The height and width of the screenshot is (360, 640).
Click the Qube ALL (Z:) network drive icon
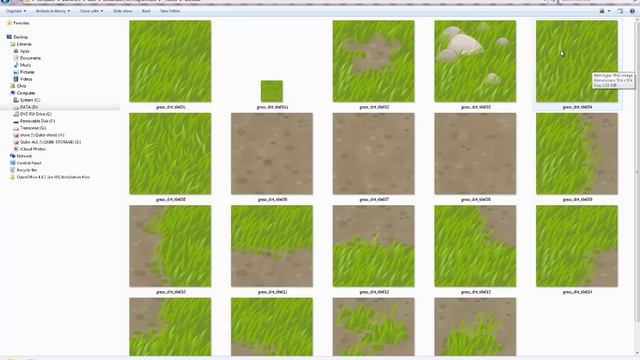coord(16,142)
